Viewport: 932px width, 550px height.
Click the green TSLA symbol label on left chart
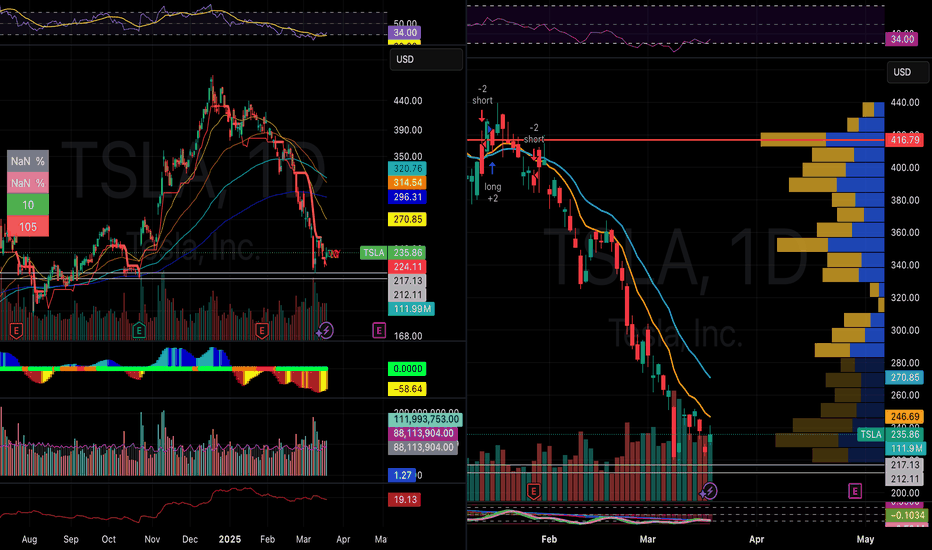tap(373, 253)
